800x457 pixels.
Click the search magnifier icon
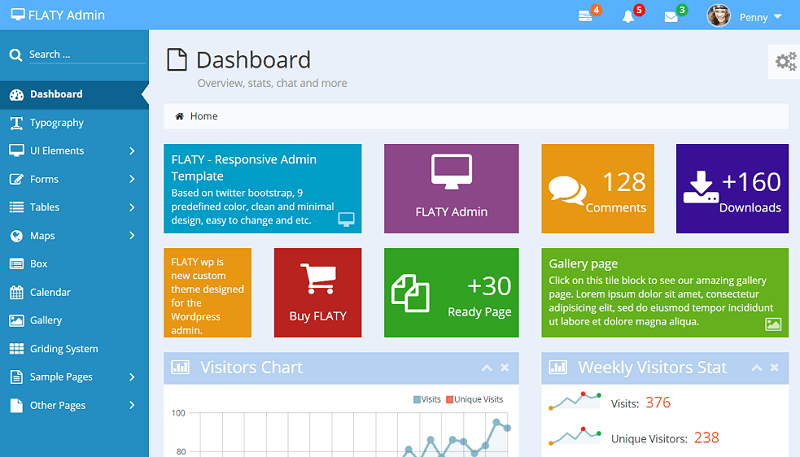[16, 55]
